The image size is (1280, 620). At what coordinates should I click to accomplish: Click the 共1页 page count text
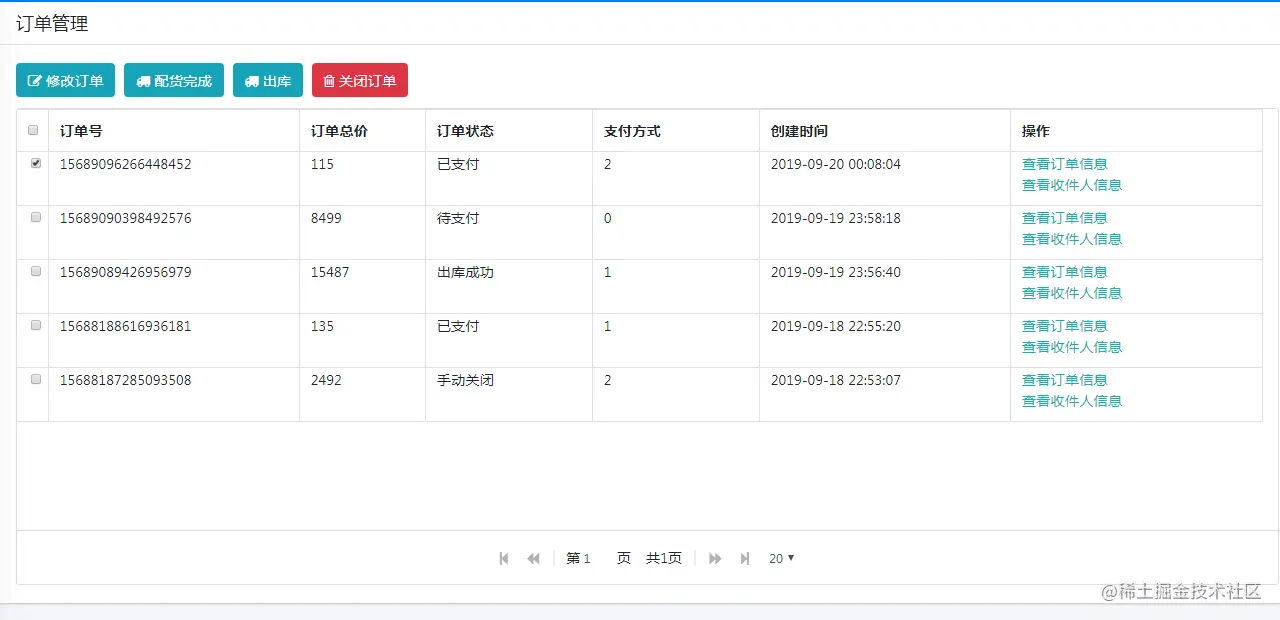tap(664, 558)
